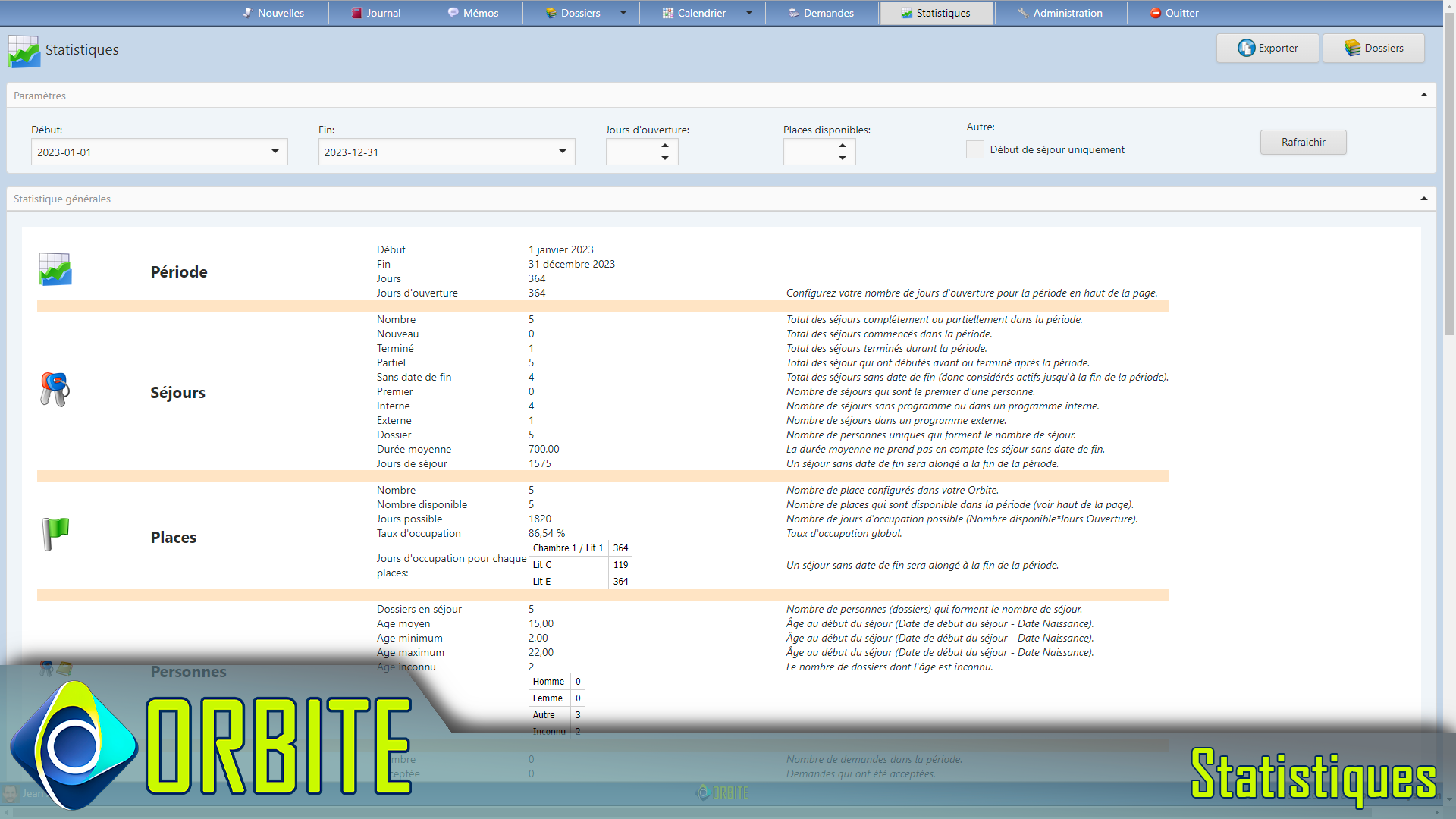Click the Chambre 1 / Lit 1 row
Viewport: 1456px width, 819px height.
[580, 548]
